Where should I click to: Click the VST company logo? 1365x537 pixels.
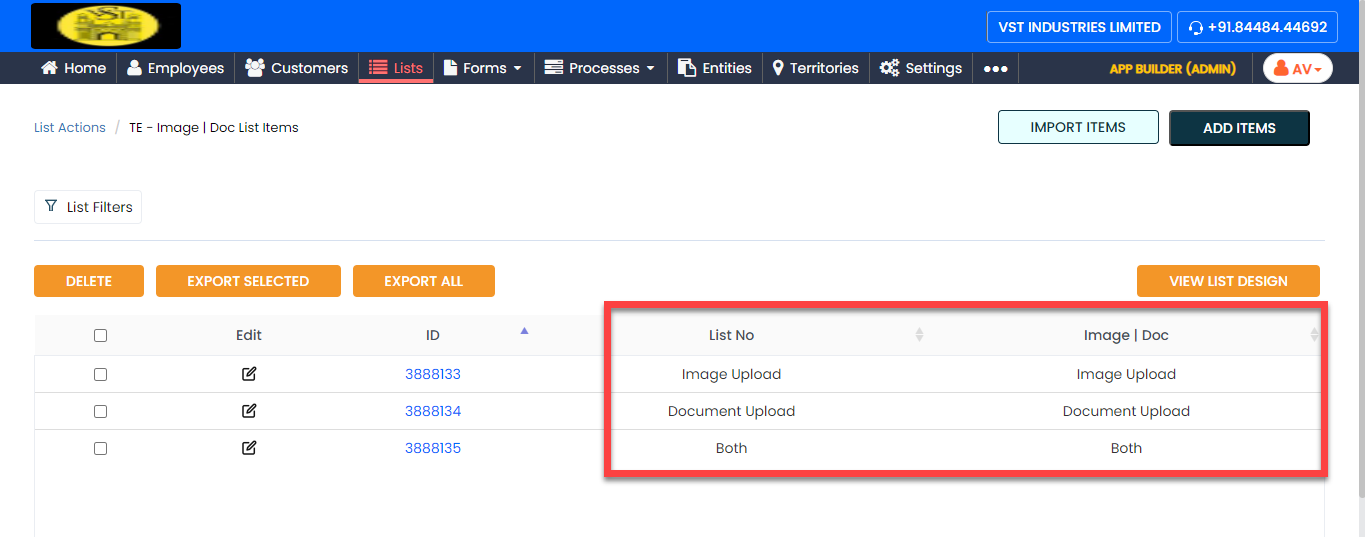[x=106, y=26]
